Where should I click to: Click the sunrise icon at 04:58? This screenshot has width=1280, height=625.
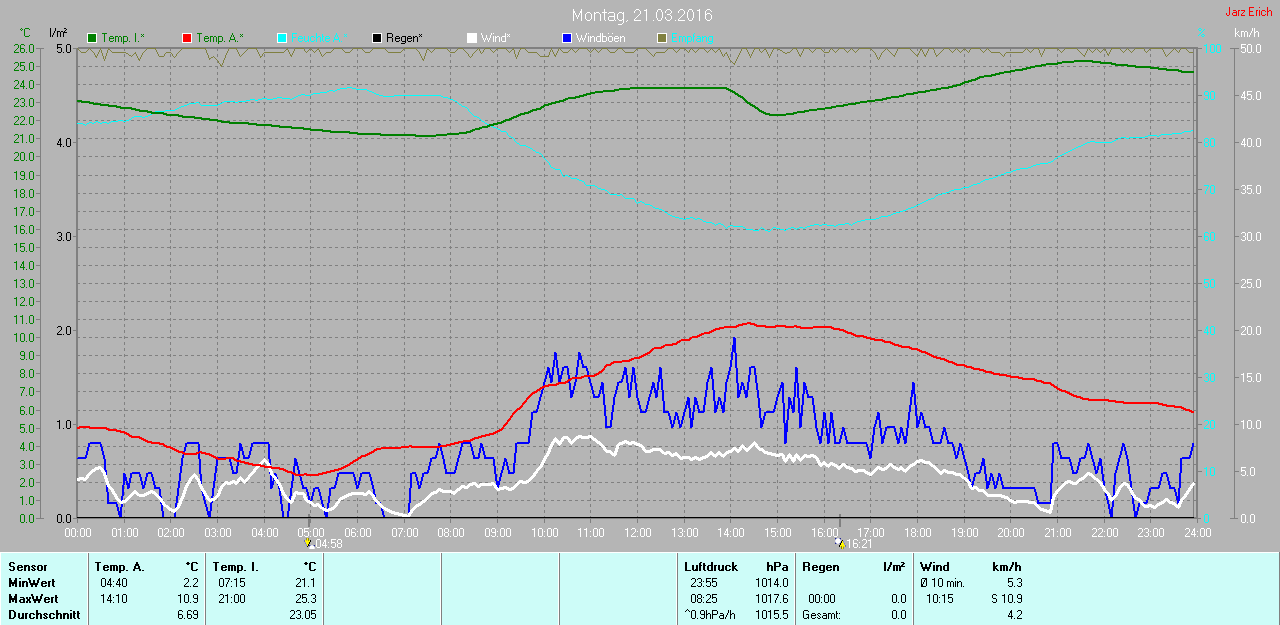309,544
